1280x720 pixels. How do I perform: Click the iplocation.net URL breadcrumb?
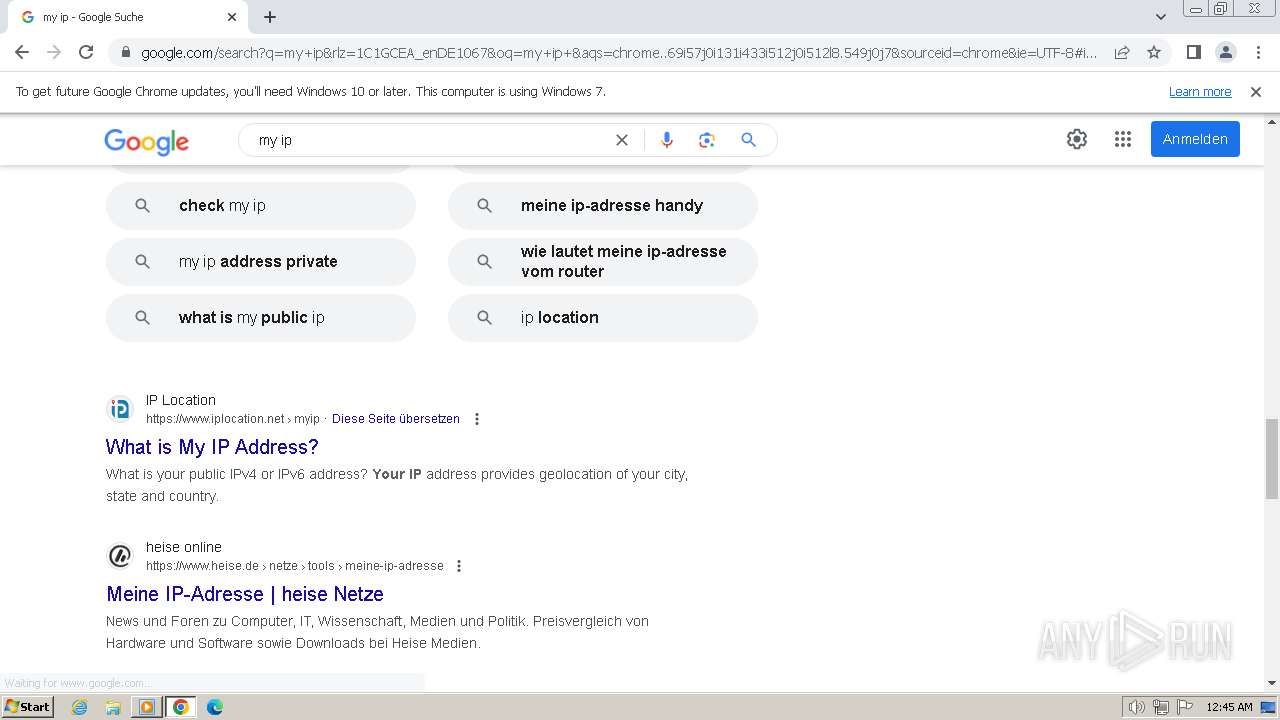coord(233,419)
